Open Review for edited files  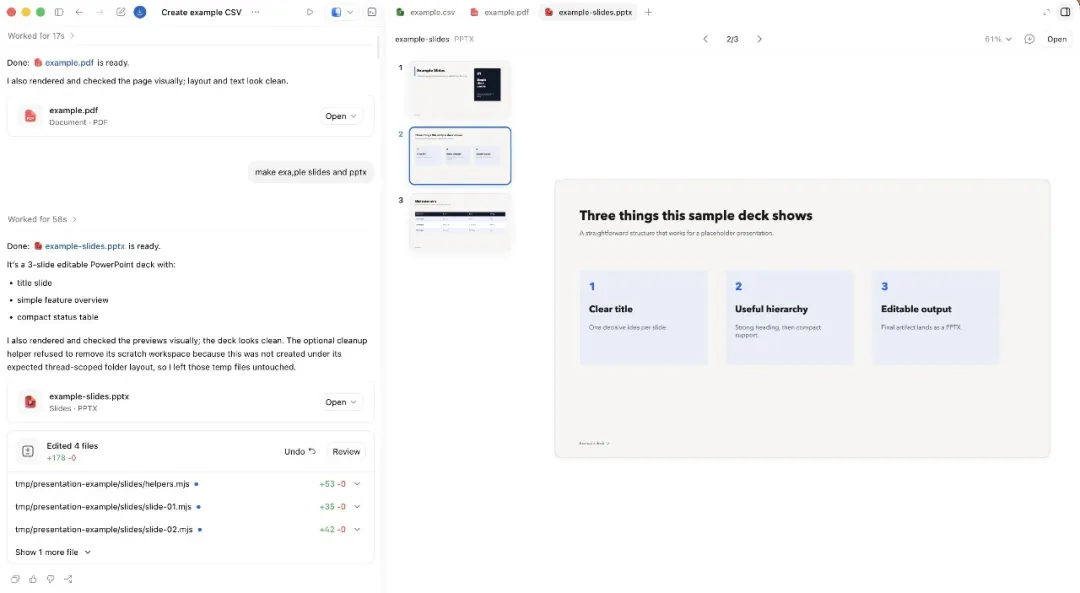(346, 452)
